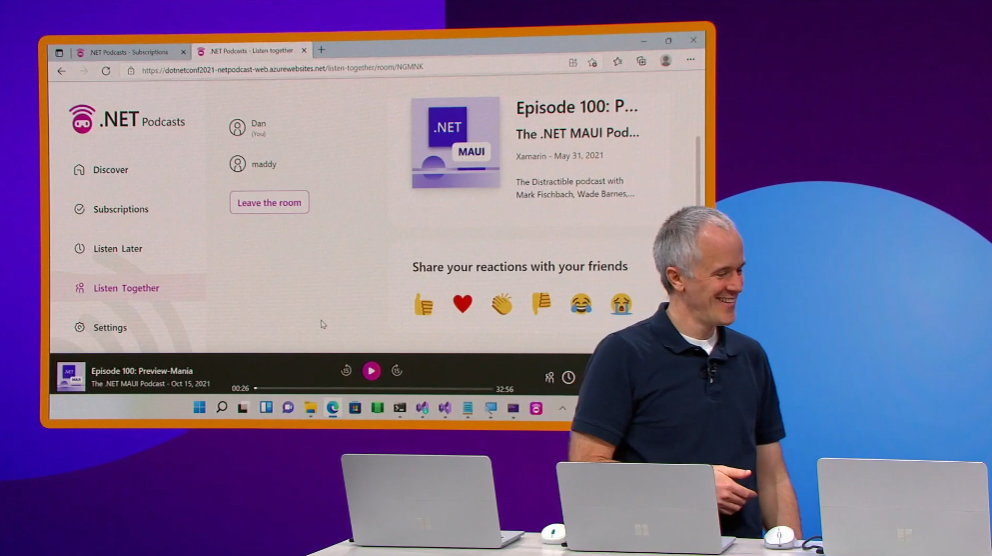
Task: Open the browser profile avatar
Action: (x=666, y=61)
